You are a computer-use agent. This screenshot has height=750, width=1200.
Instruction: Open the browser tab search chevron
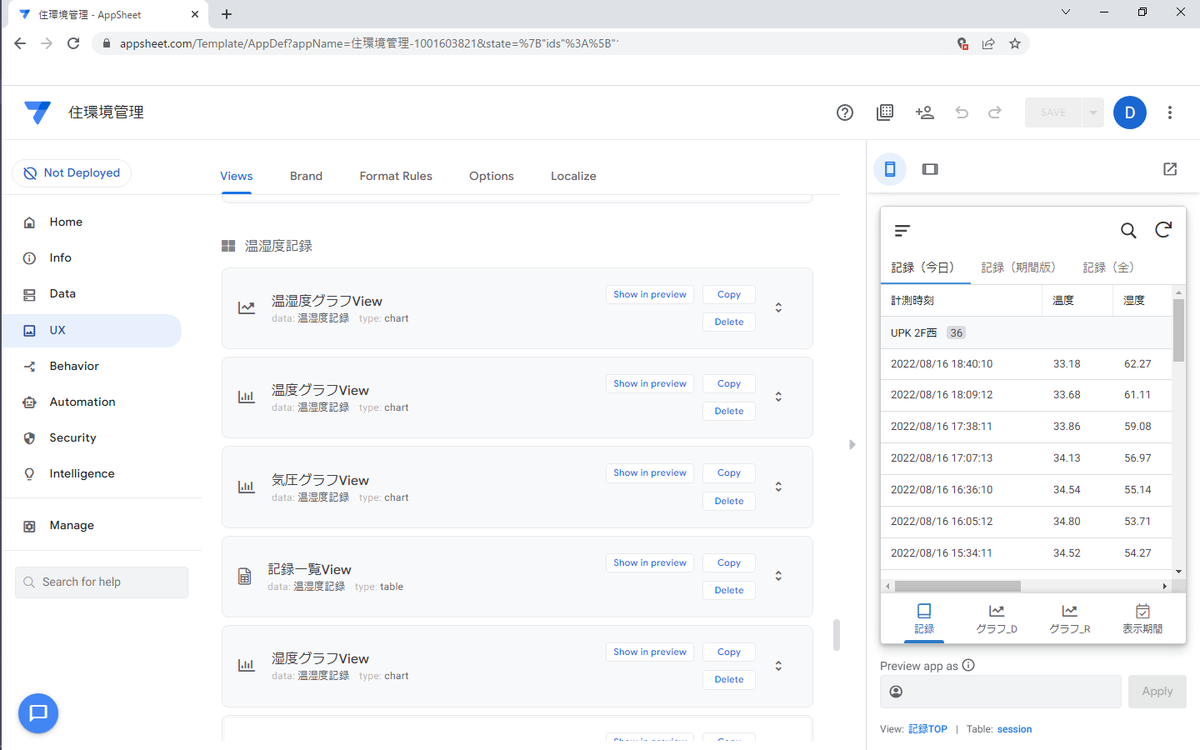(1066, 13)
